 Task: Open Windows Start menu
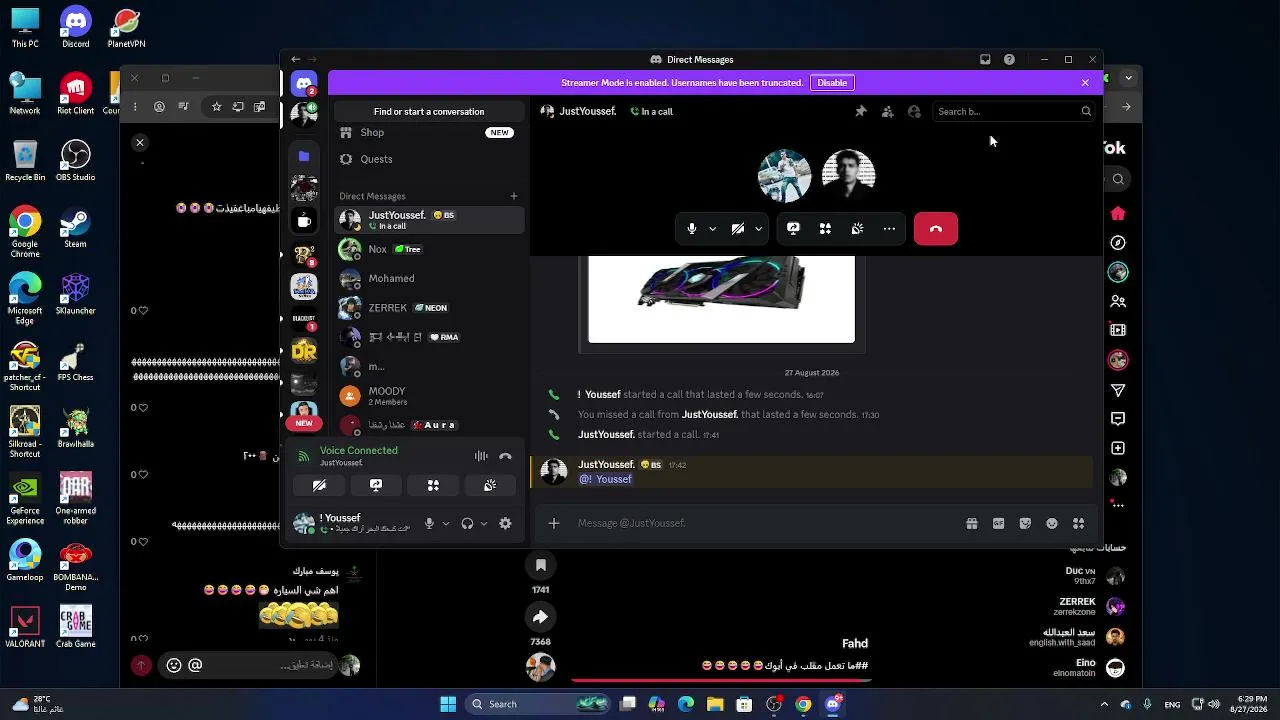pos(448,704)
